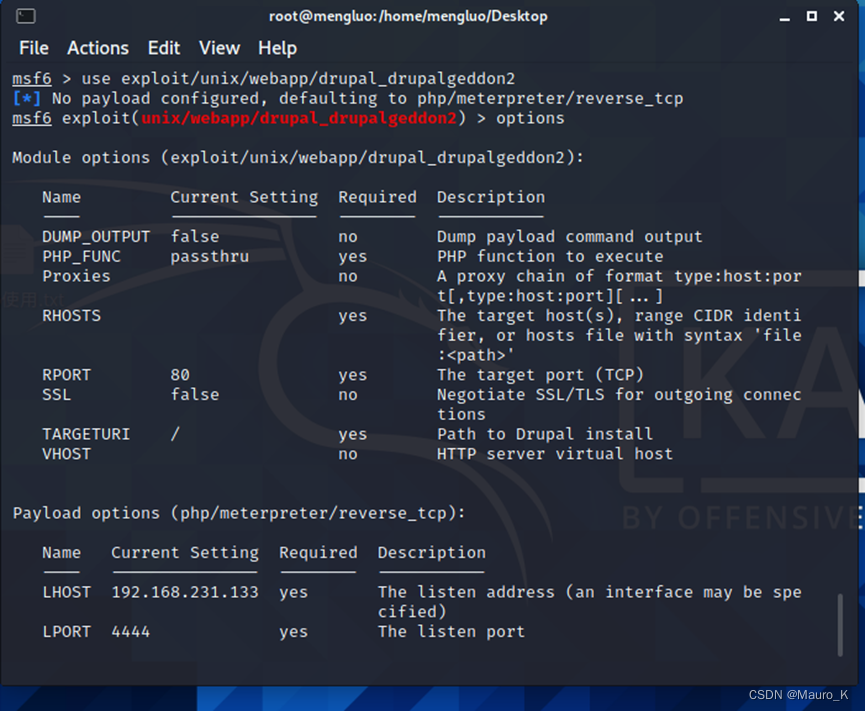This screenshot has width=865, height=711.
Task: Click the 'Payload options' heading line
Action: click(x=239, y=513)
